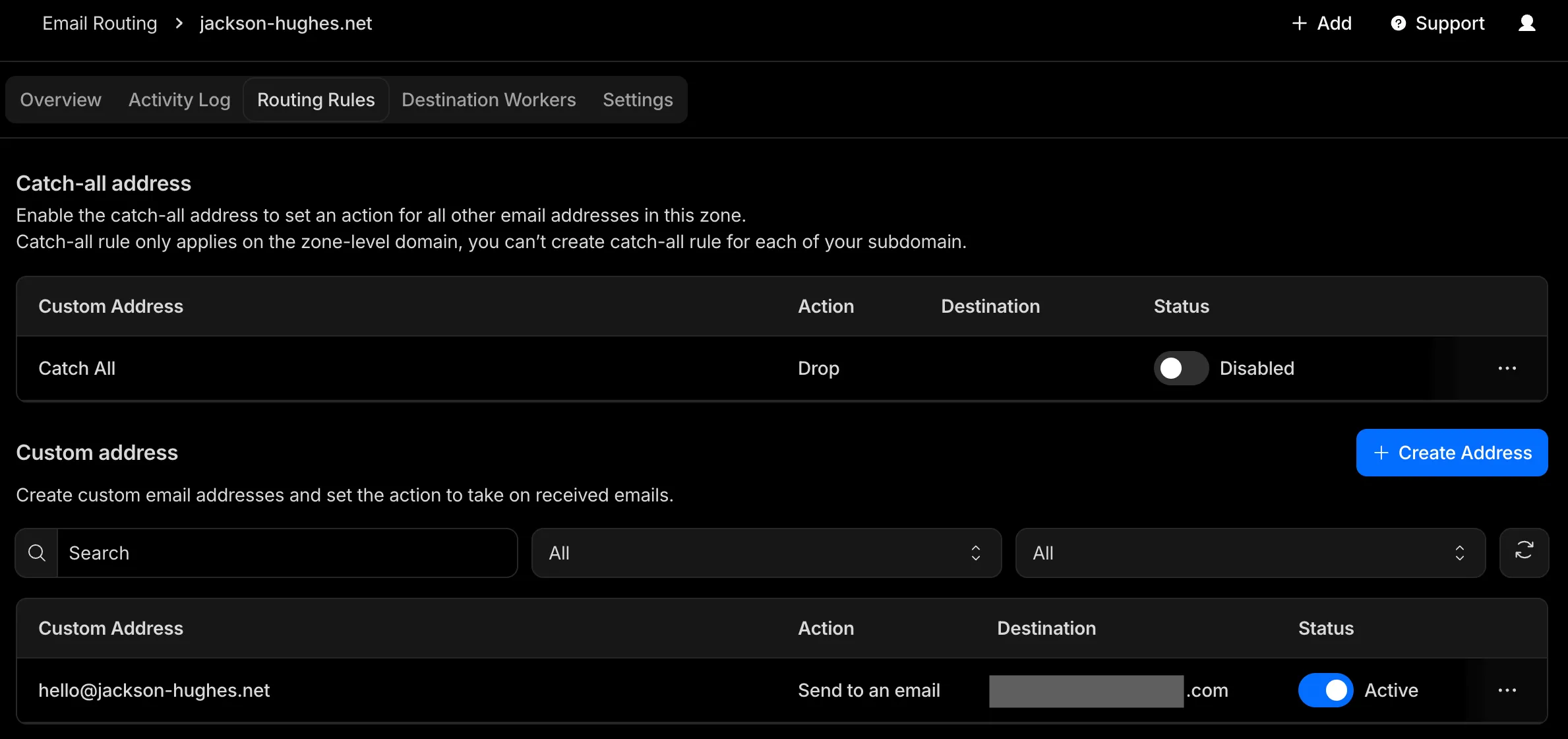Click into the Search input field
Screen dimensions: 1568x739
click(x=287, y=553)
